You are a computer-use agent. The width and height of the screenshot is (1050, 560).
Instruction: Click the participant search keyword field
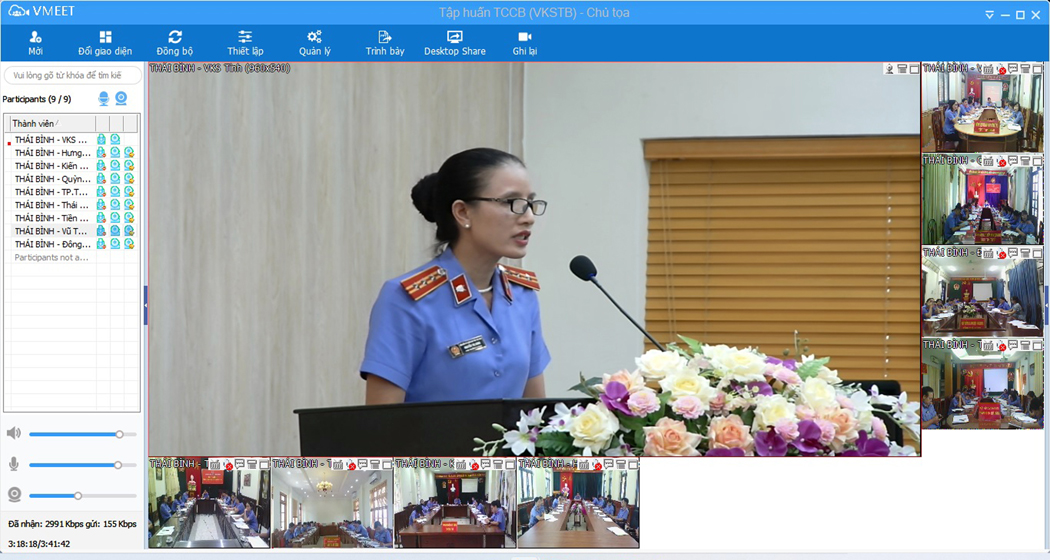pyautogui.click(x=72, y=75)
